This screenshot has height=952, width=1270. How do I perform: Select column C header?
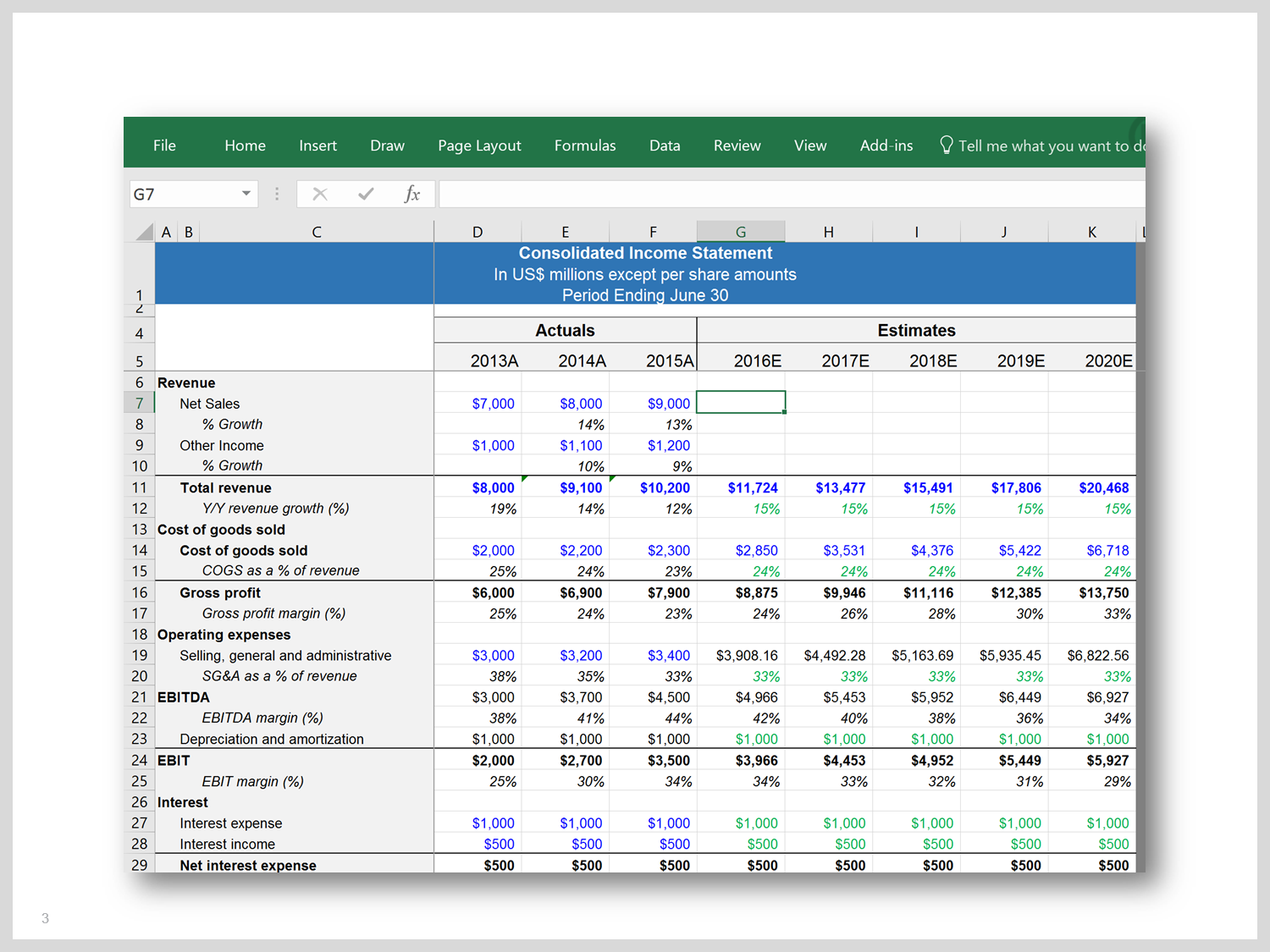(317, 232)
